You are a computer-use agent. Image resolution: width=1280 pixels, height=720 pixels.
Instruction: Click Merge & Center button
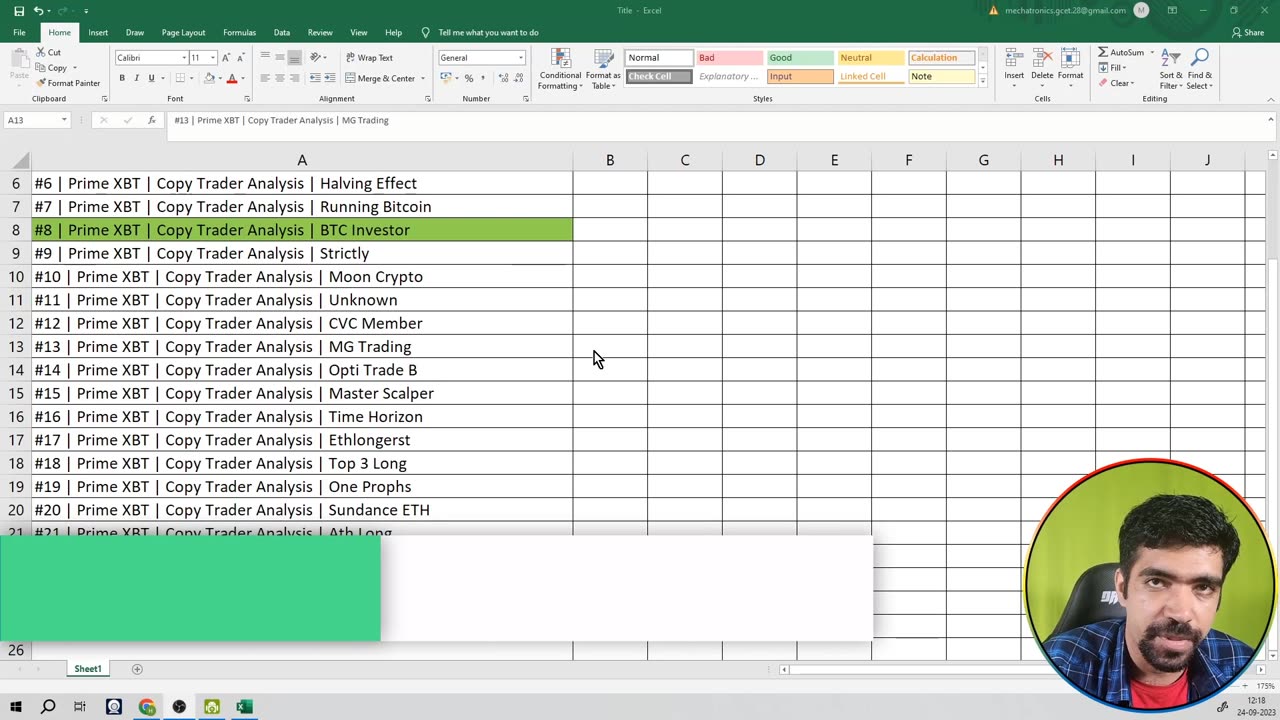tap(379, 78)
